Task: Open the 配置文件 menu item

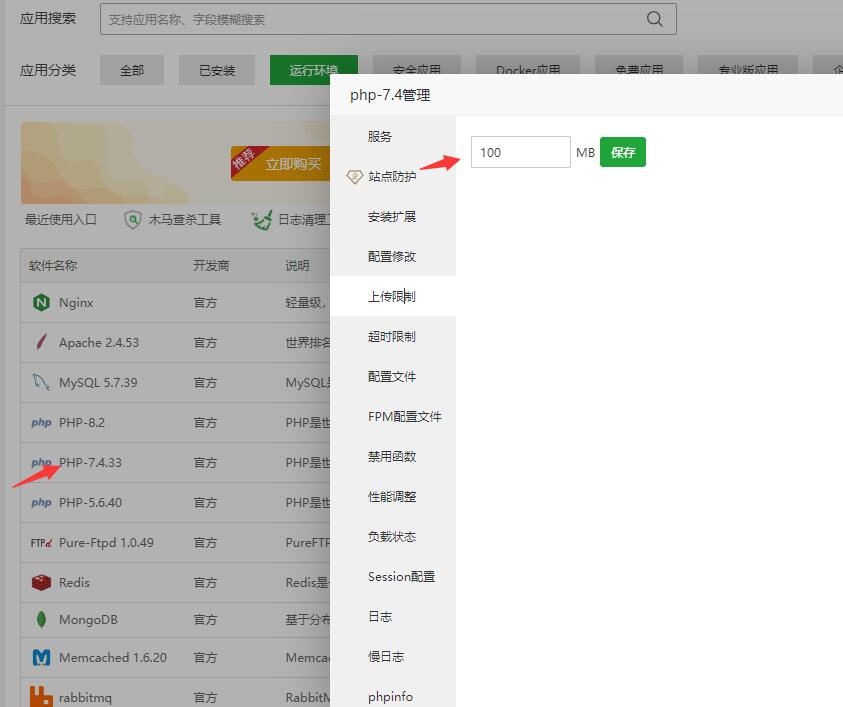Action: [393, 376]
